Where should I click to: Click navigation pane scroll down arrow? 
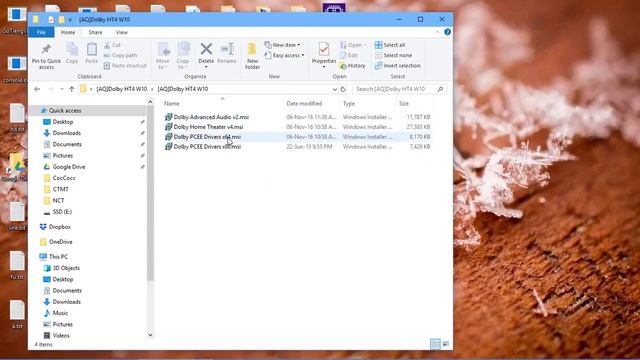(x=150, y=335)
